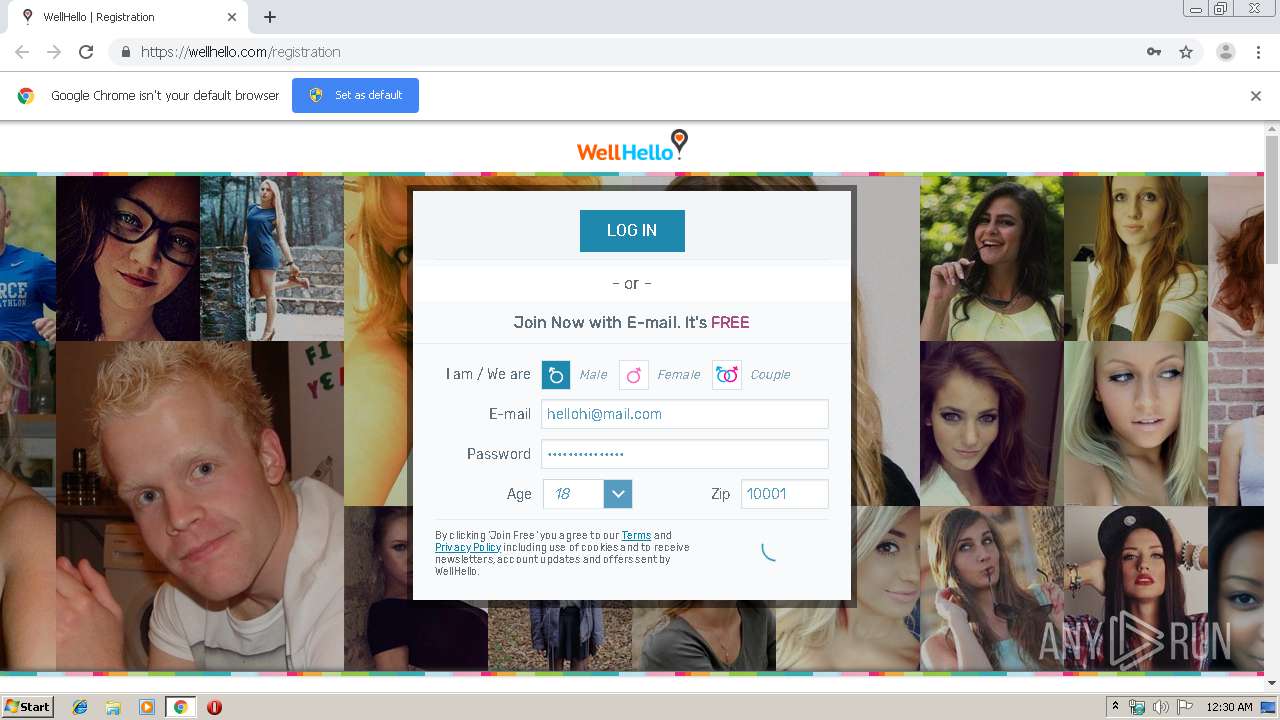Click the Male label text
Viewport: 1280px width, 720px height.
(593, 375)
